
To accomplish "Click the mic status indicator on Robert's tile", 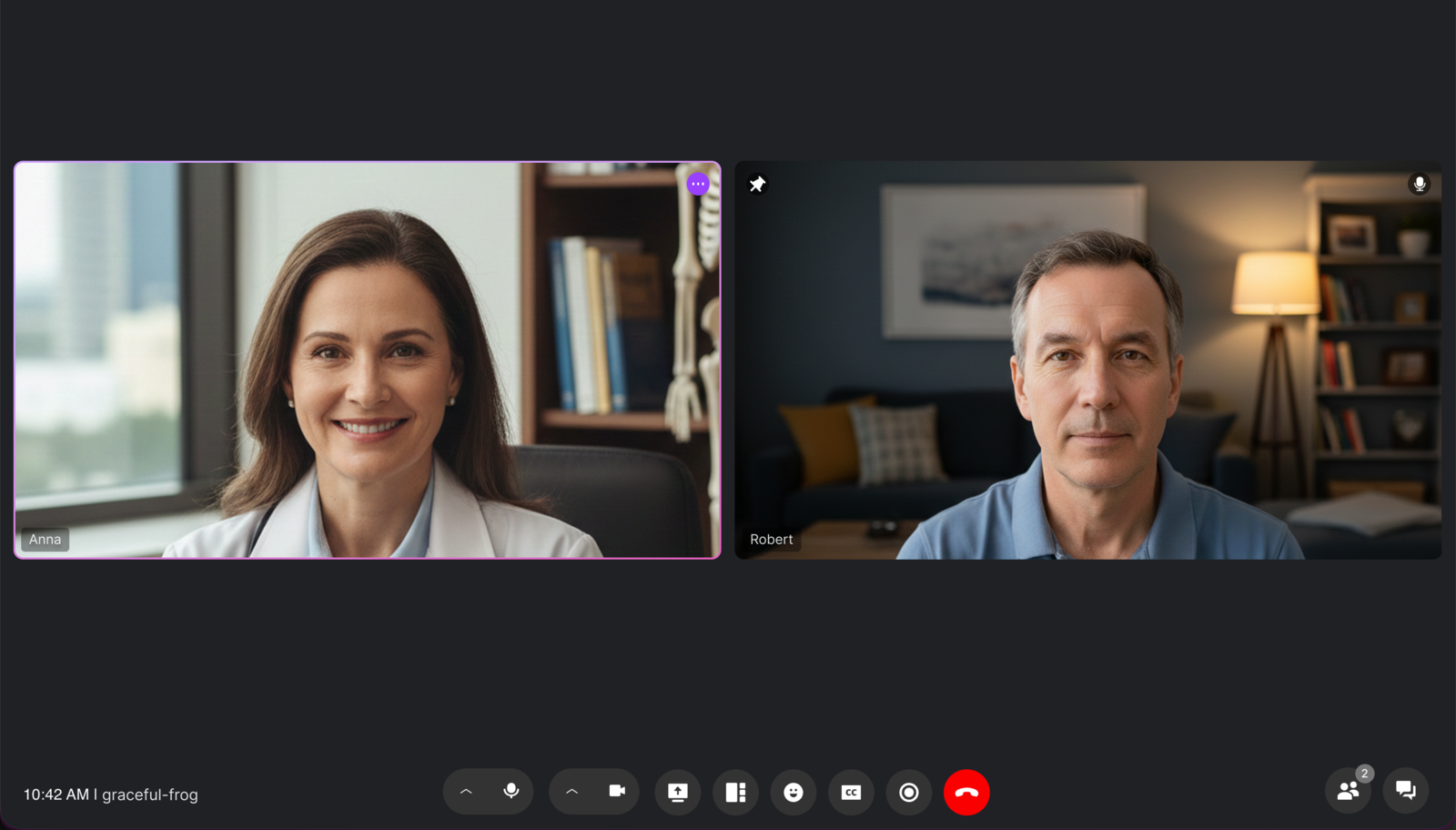I will pyautogui.click(x=1421, y=184).
